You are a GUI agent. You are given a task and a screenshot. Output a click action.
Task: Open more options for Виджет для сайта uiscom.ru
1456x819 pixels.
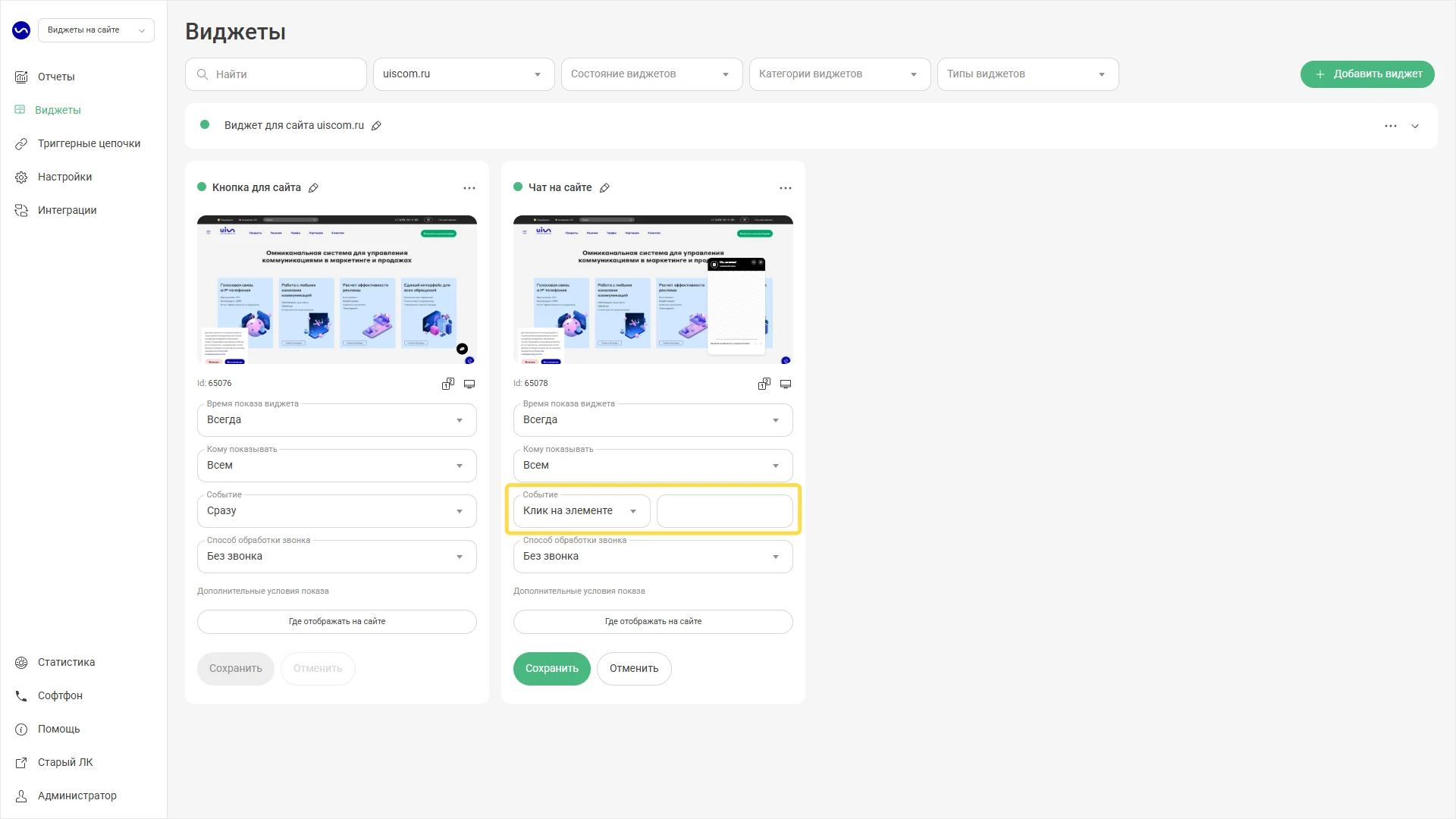[x=1391, y=126]
